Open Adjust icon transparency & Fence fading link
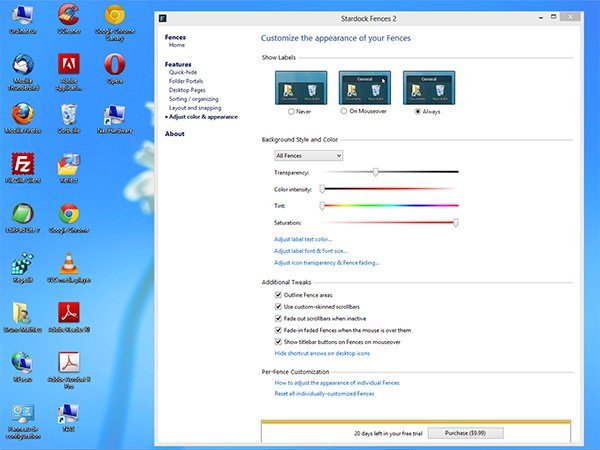The image size is (600, 450). point(326,263)
